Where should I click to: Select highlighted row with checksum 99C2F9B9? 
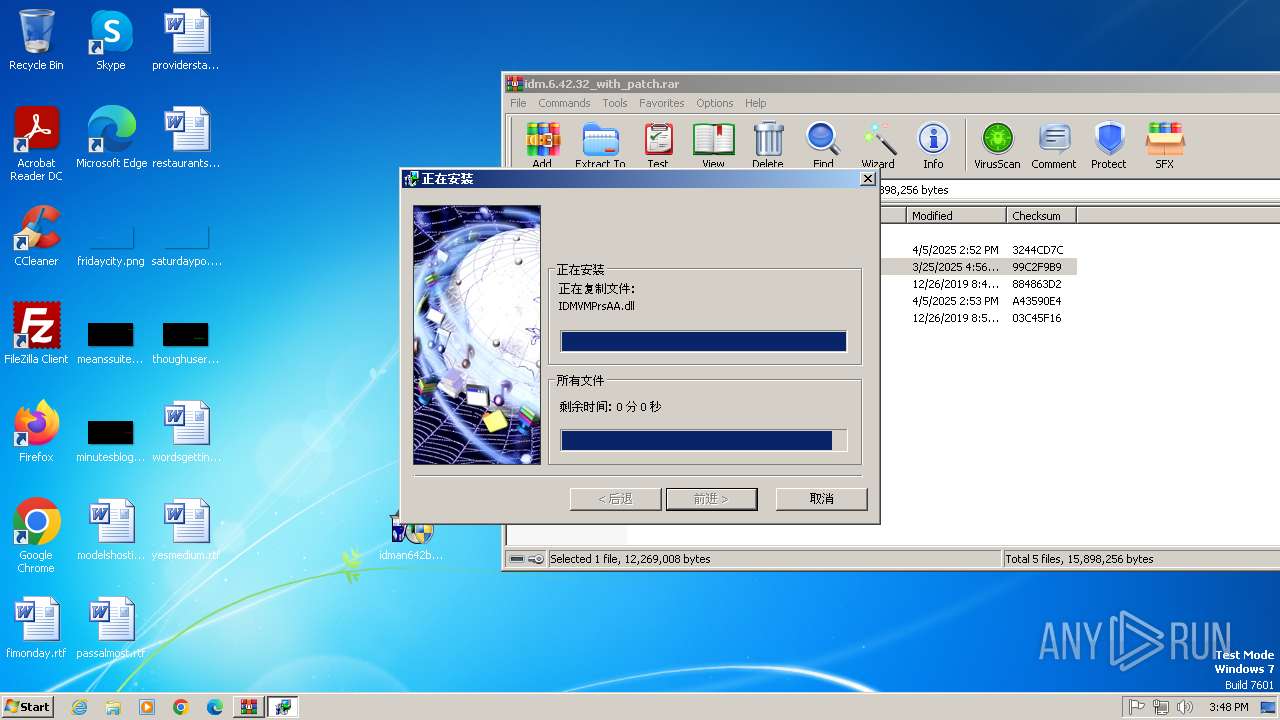pyautogui.click(x=978, y=267)
